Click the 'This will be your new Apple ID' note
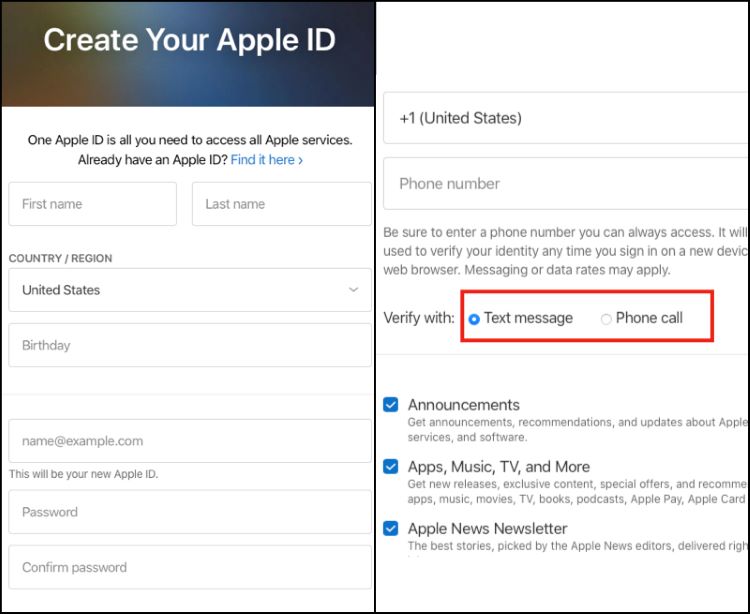Screen dimensions: 750x614 (x=83, y=474)
